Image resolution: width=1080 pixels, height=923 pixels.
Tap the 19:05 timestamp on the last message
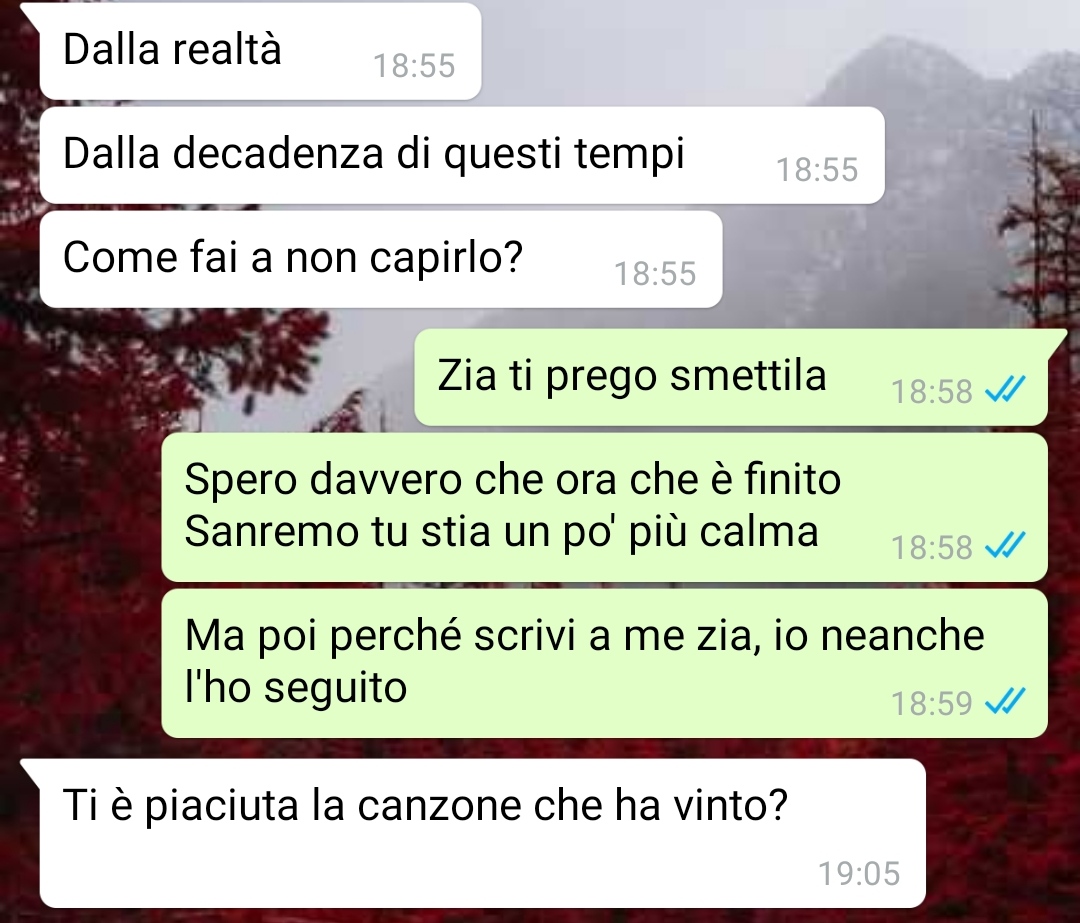[859, 873]
